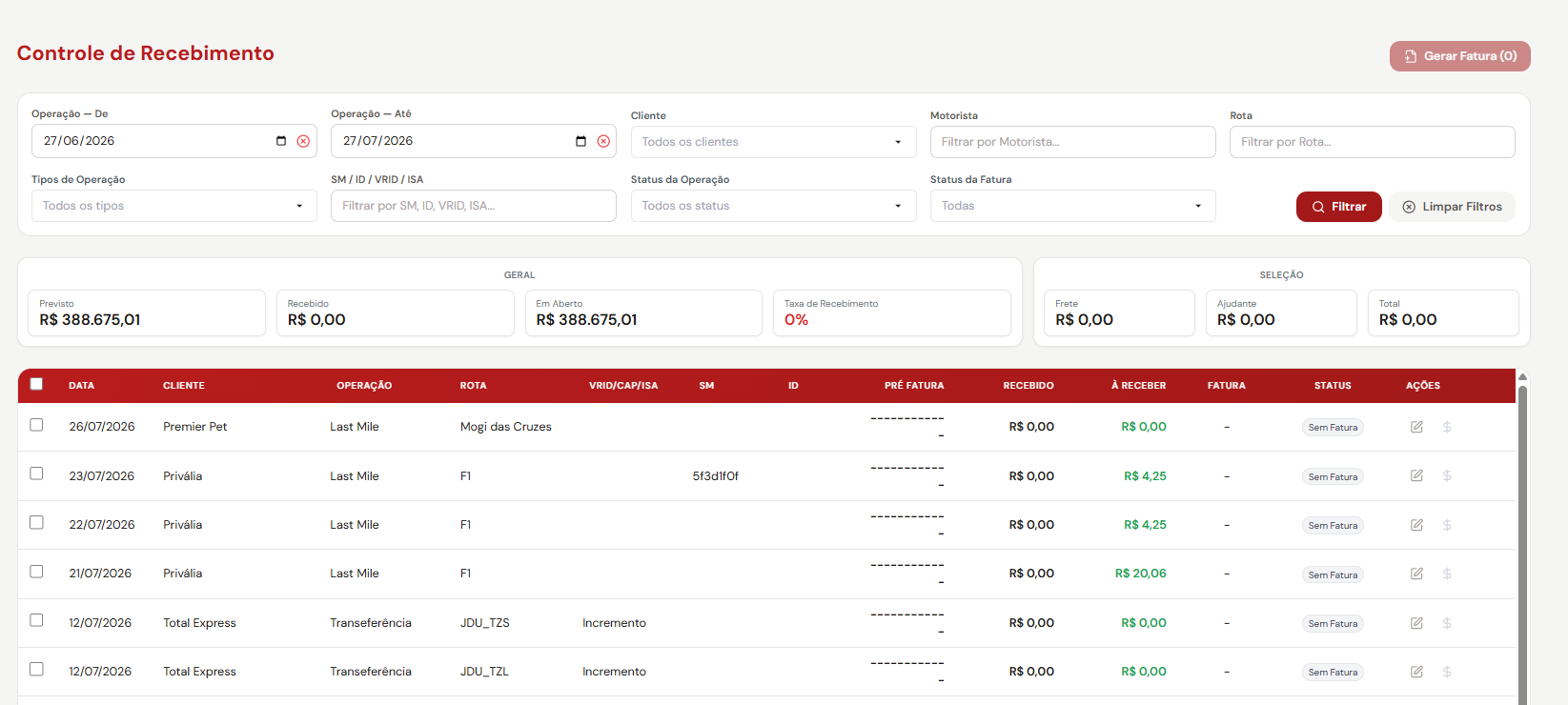Click the Filtrar button
1568x705 pixels.
[x=1338, y=207]
